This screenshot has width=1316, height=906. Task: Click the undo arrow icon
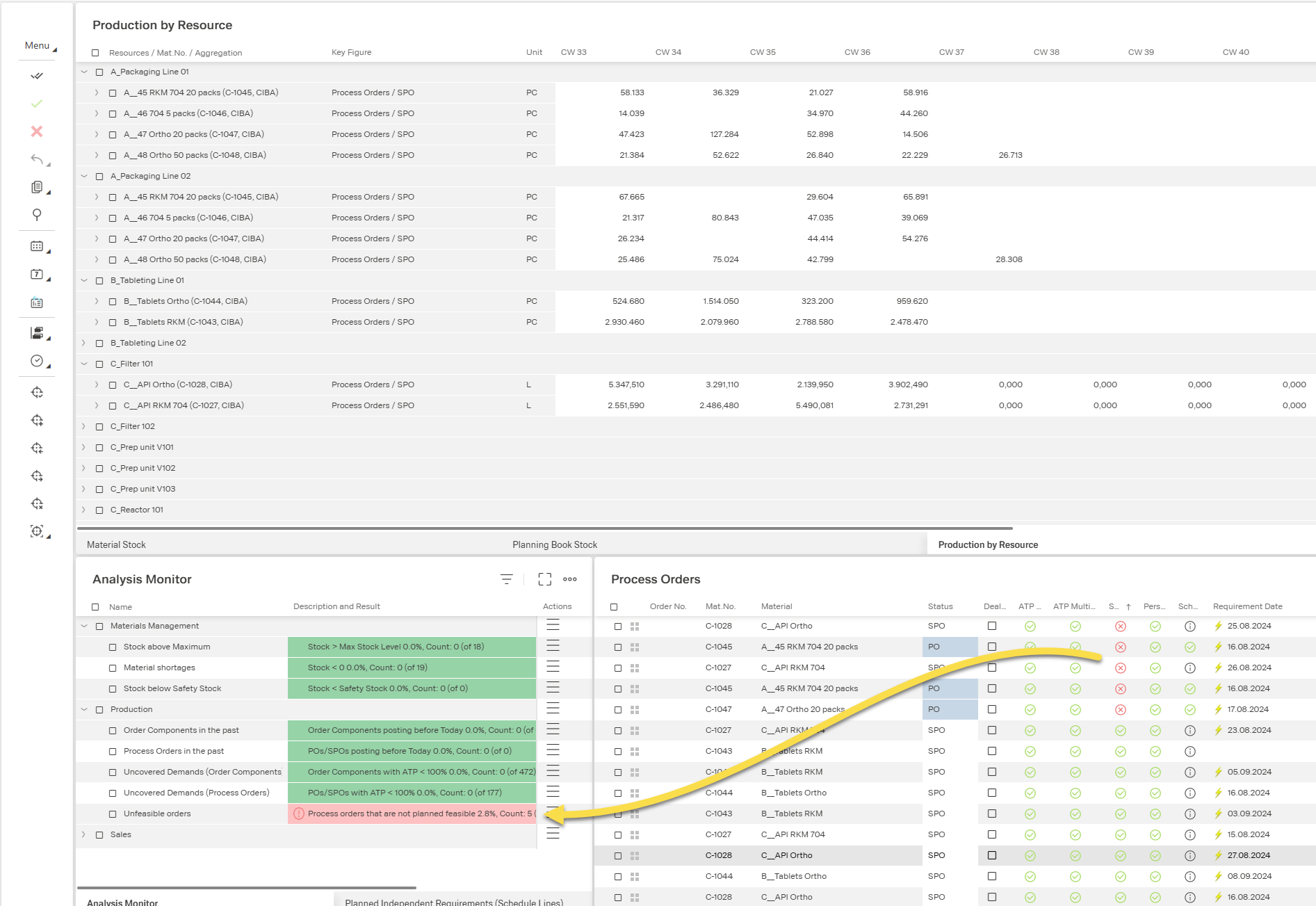tap(37, 159)
